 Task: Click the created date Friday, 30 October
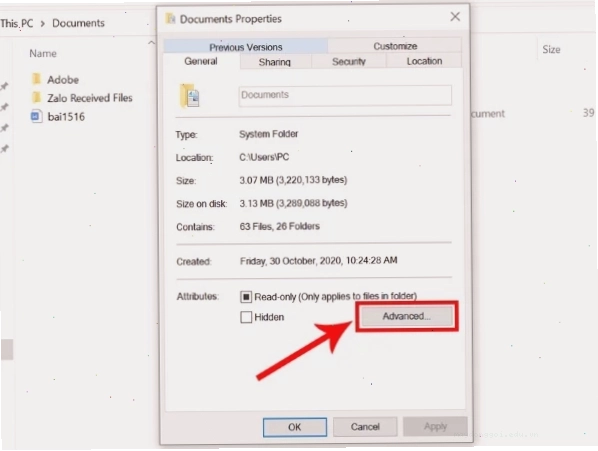tap(318, 261)
